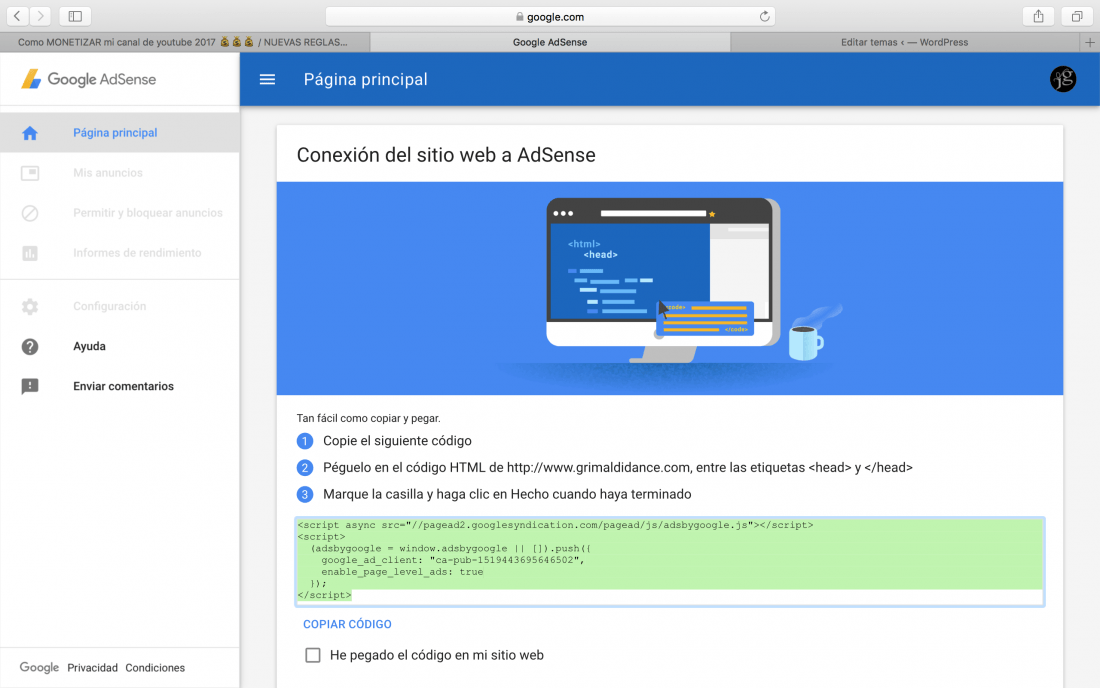Click the Enviar comentarios feedback icon

tap(29, 386)
